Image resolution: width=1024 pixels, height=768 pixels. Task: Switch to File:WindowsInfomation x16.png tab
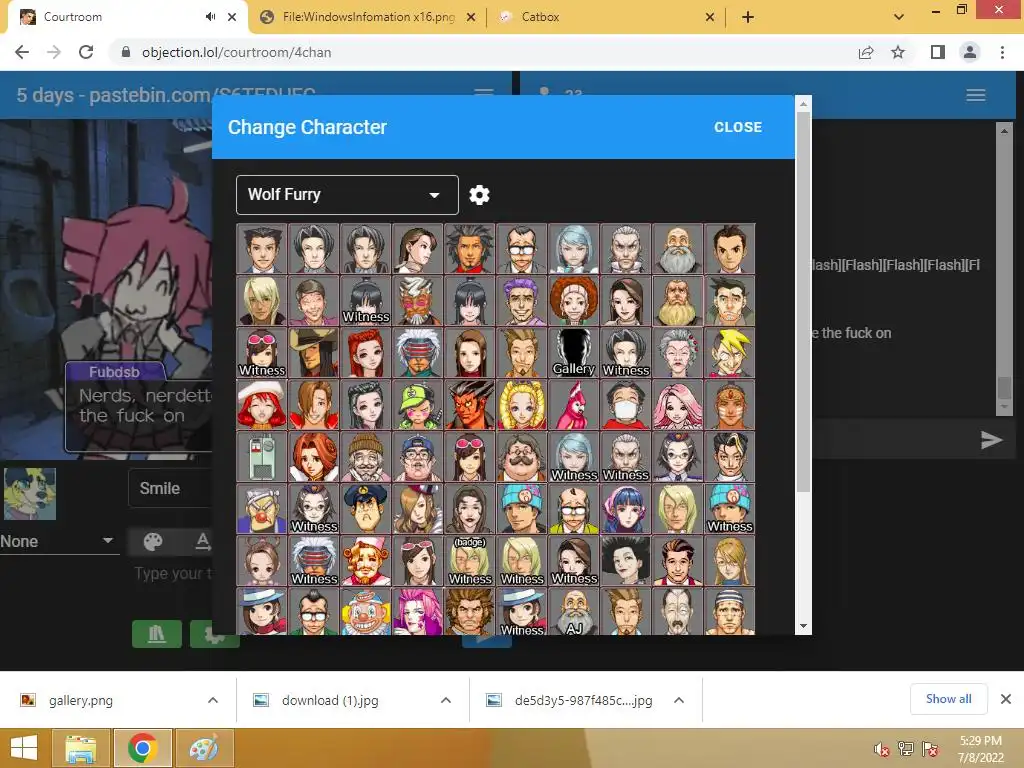click(x=368, y=17)
